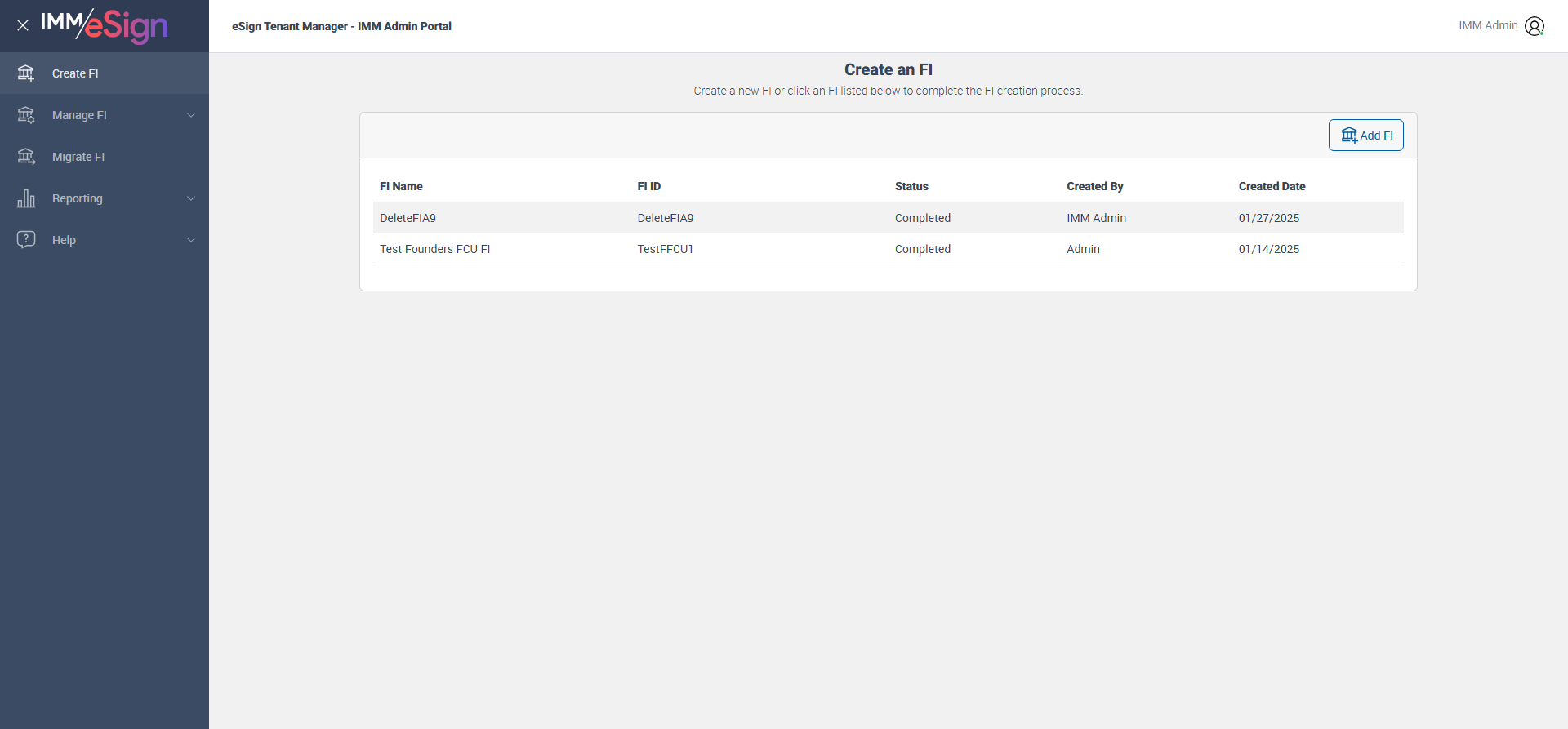1568x729 pixels.
Task: Click the Status column header
Action: tap(911, 186)
